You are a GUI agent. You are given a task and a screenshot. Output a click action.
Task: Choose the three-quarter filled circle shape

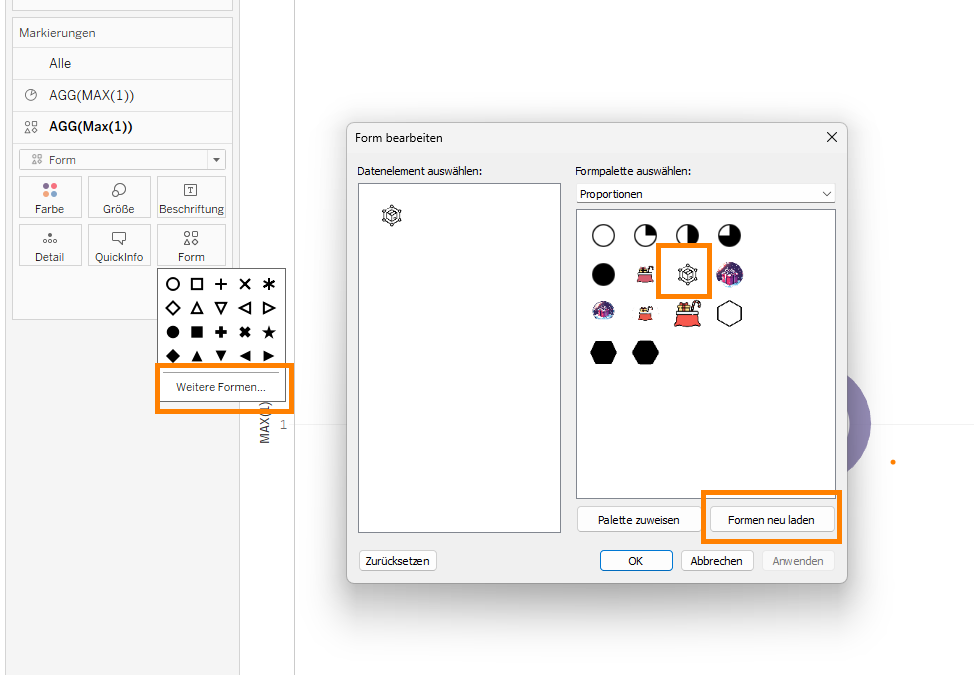pyautogui.click(x=729, y=235)
